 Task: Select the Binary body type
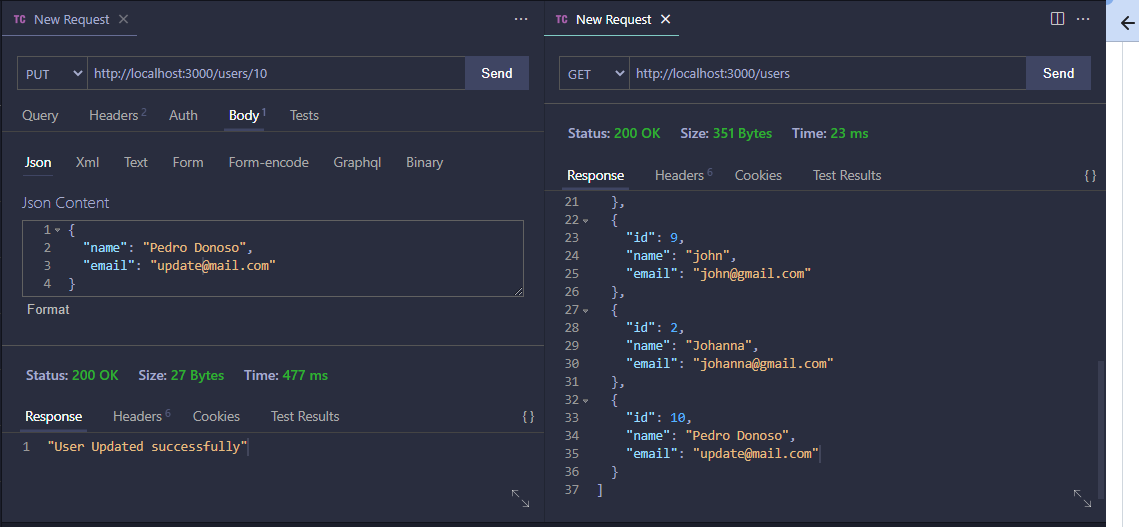[x=424, y=163]
